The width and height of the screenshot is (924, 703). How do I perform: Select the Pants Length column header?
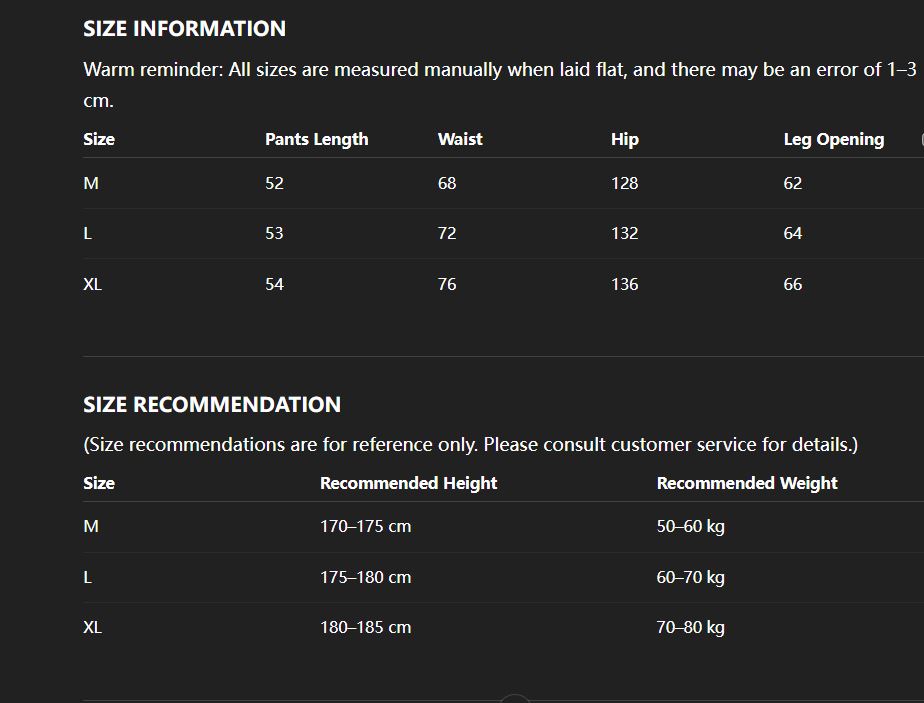[316, 140]
